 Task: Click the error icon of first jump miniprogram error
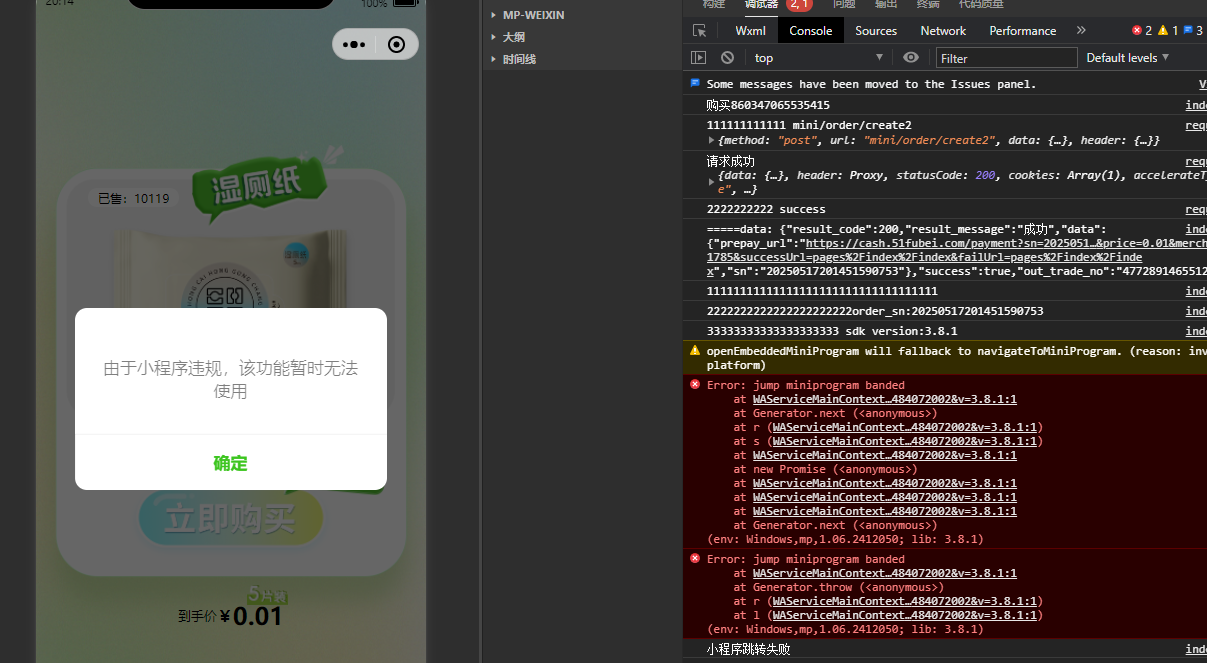pyautogui.click(x=695, y=384)
